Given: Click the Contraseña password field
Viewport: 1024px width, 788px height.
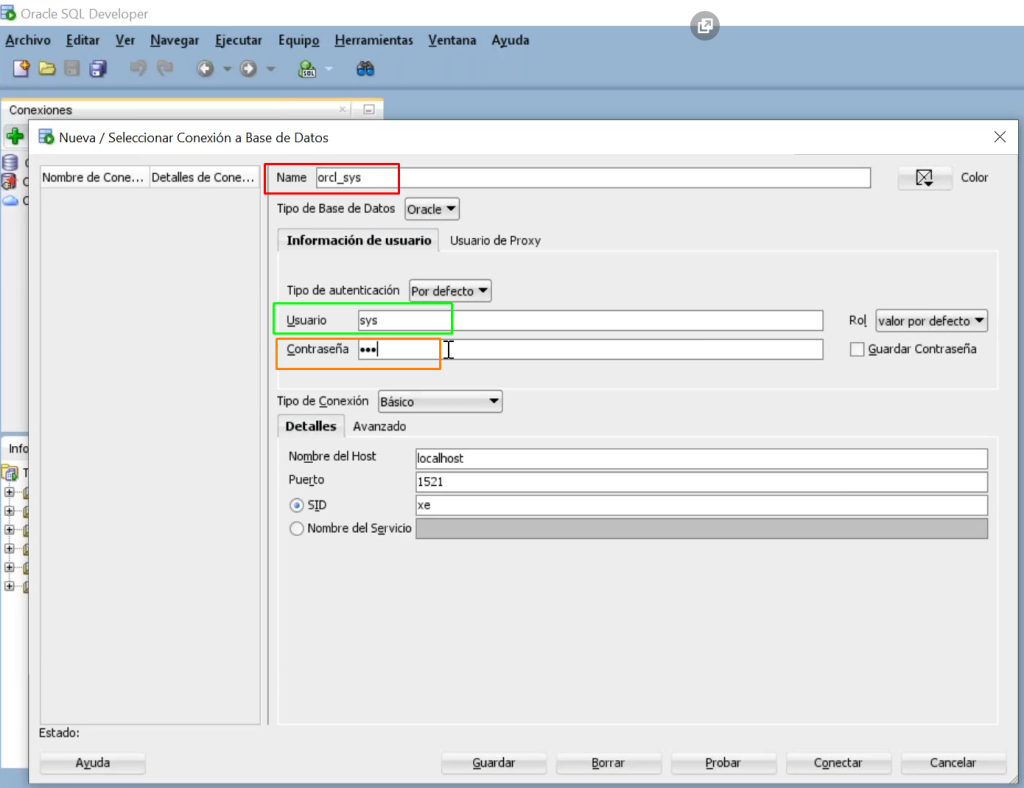Looking at the screenshot, I should (590, 349).
